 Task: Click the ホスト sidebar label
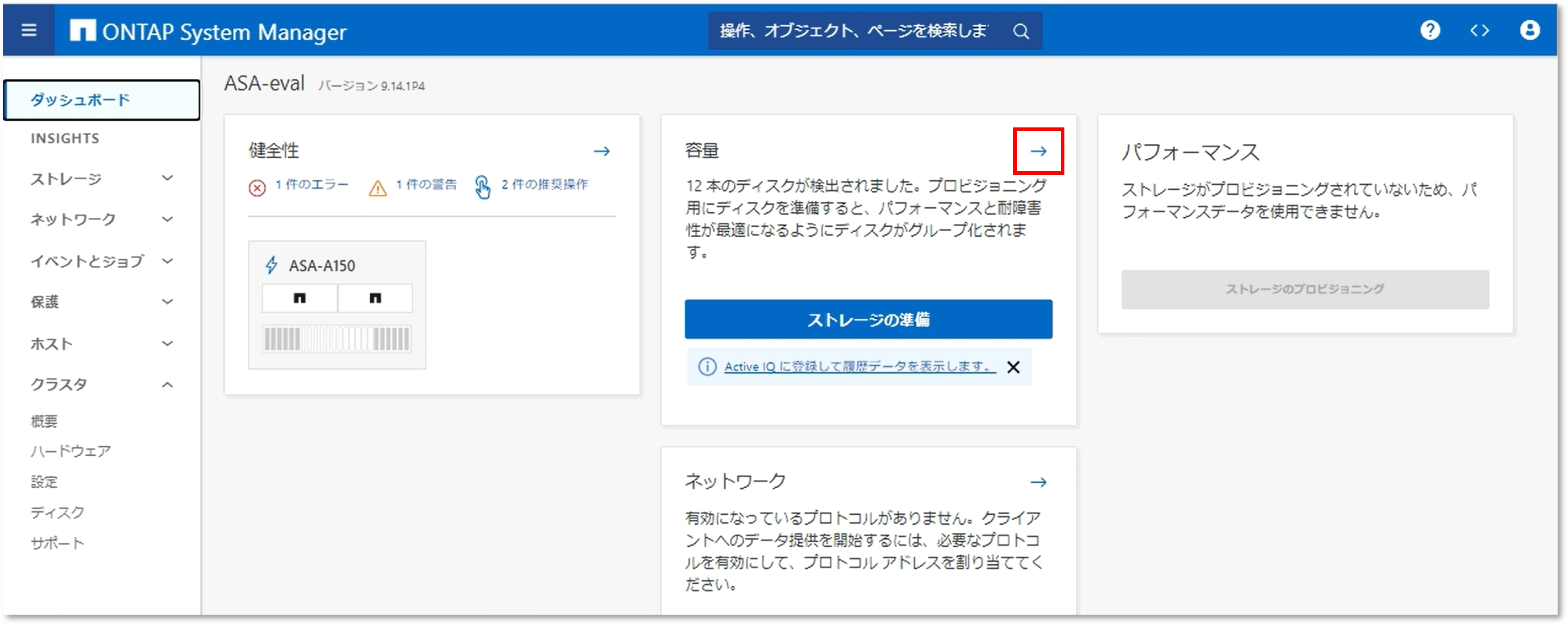(52, 344)
